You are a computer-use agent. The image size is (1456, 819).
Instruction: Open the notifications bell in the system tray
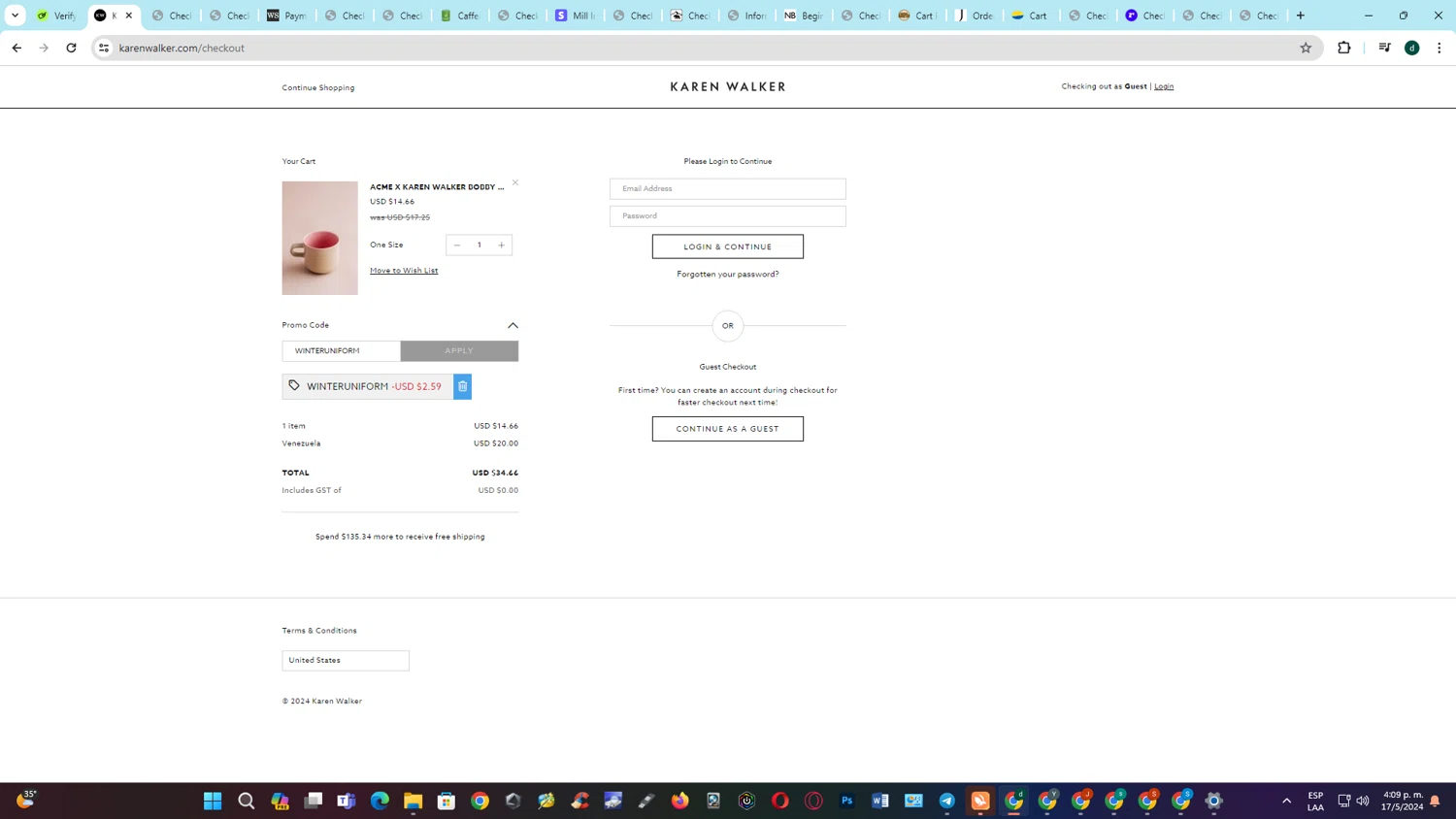tap(1435, 801)
